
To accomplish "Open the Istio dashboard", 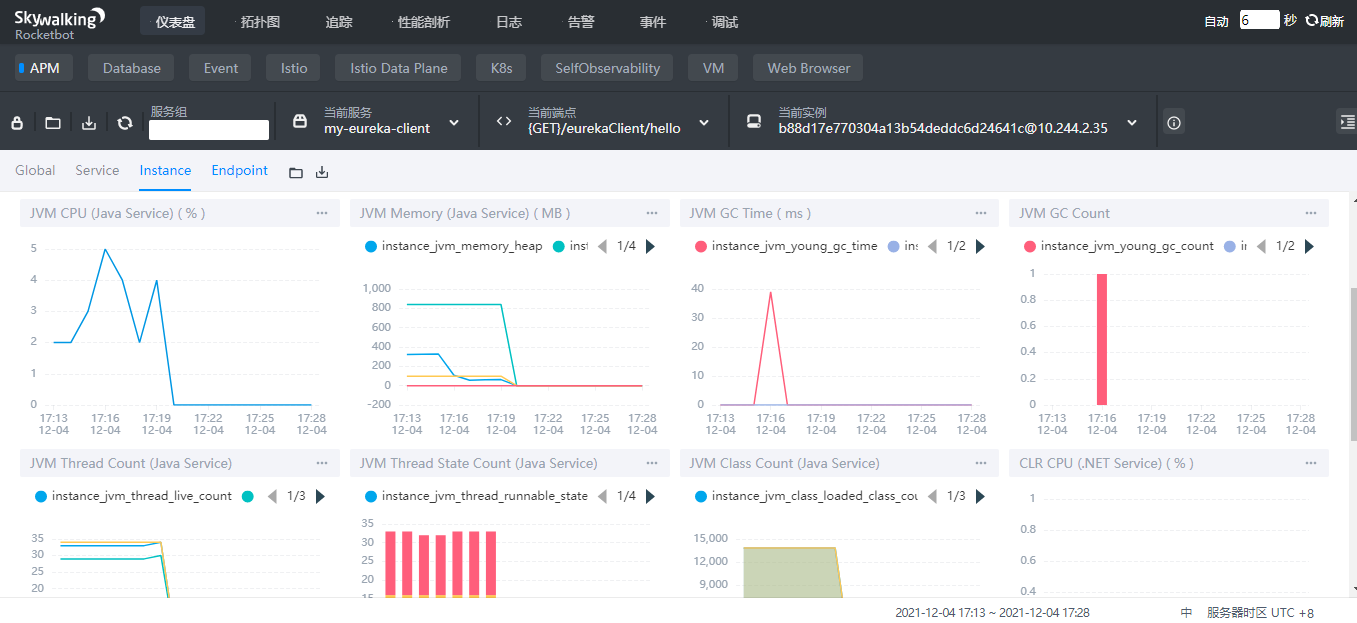I will (x=294, y=68).
